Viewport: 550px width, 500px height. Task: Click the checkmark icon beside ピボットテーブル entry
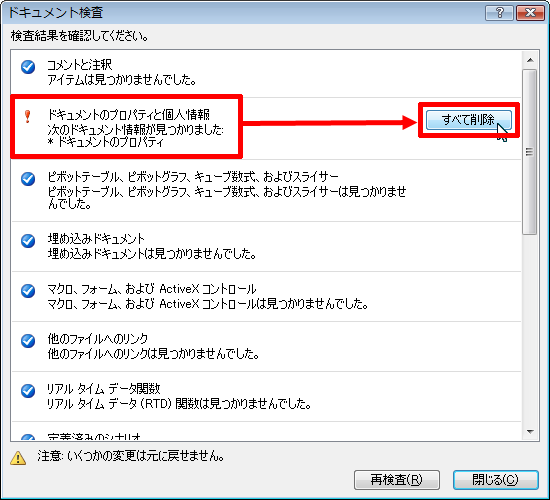pos(28,179)
